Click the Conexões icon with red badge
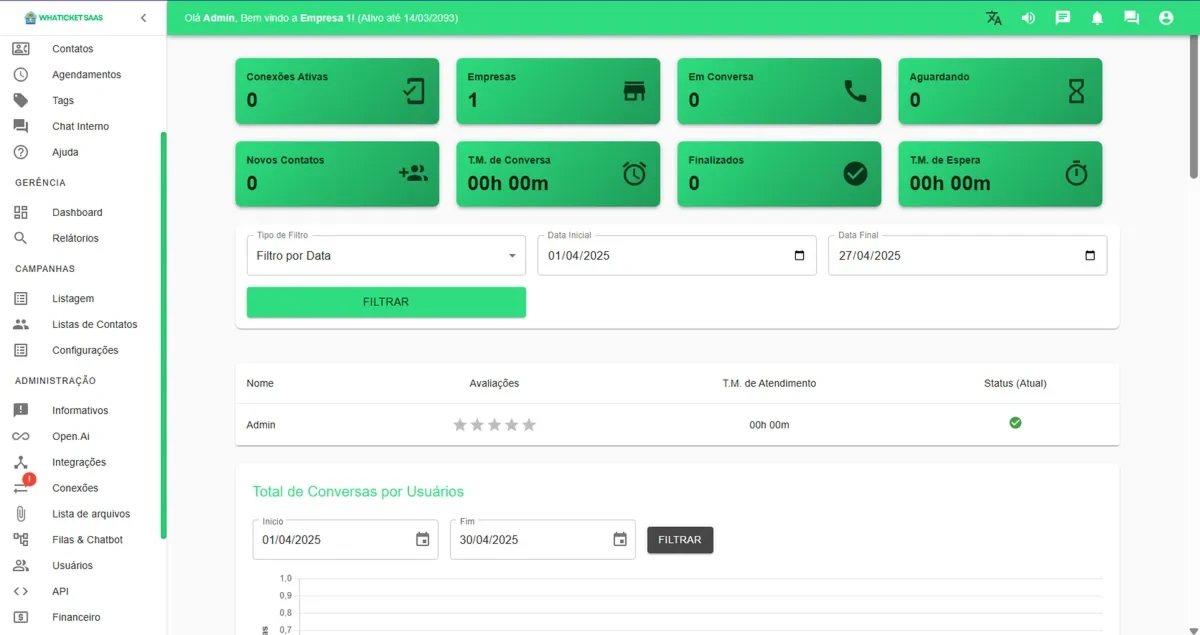The height and width of the screenshot is (635, 1200). tap(21, 487)
